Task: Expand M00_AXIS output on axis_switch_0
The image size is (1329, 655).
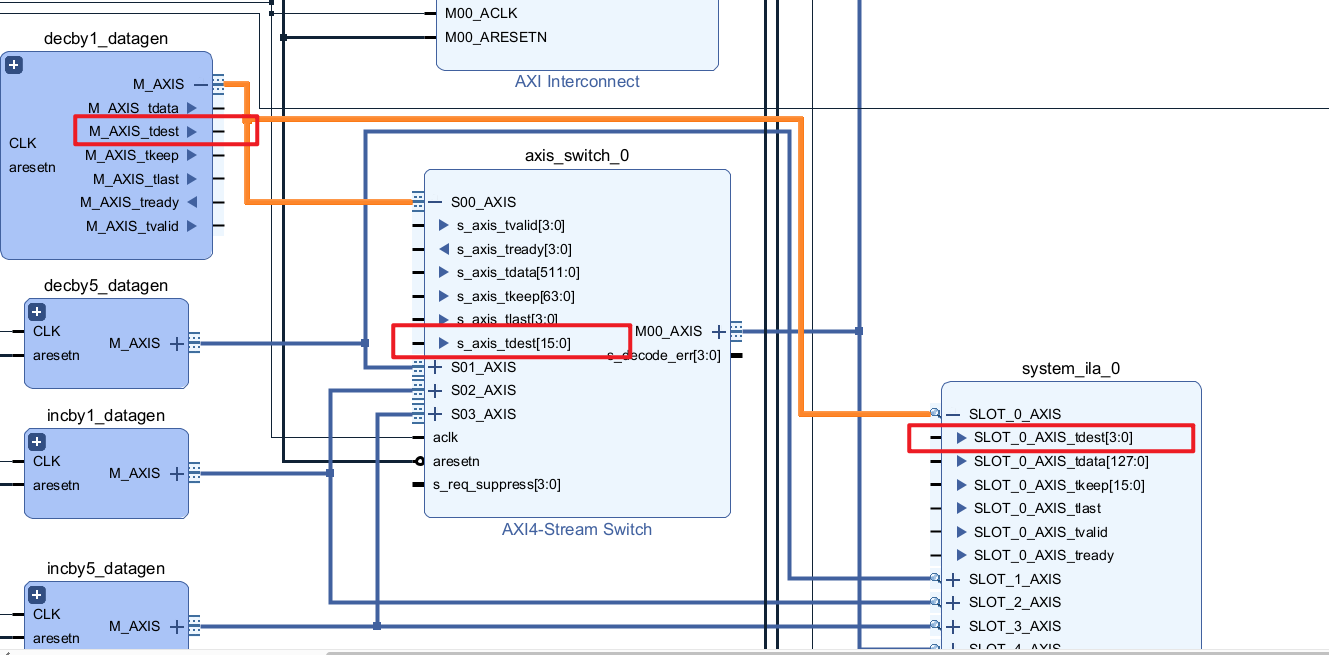Action: click(x=718, y=332)
